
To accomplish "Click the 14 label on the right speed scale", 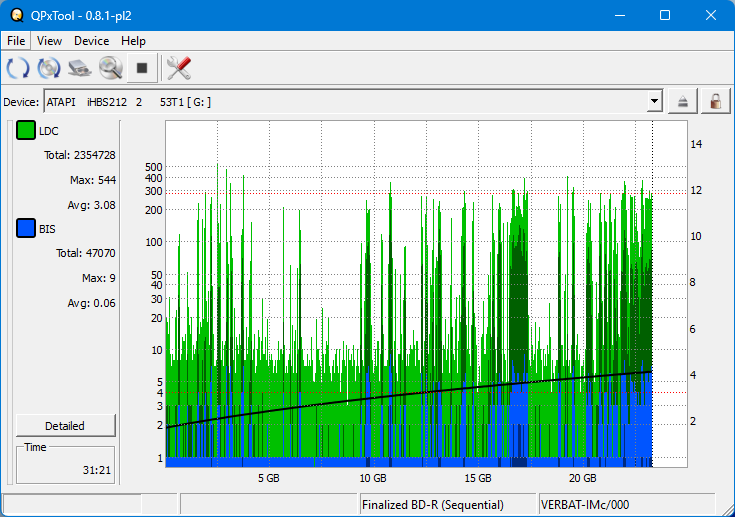I will point(696,144).
